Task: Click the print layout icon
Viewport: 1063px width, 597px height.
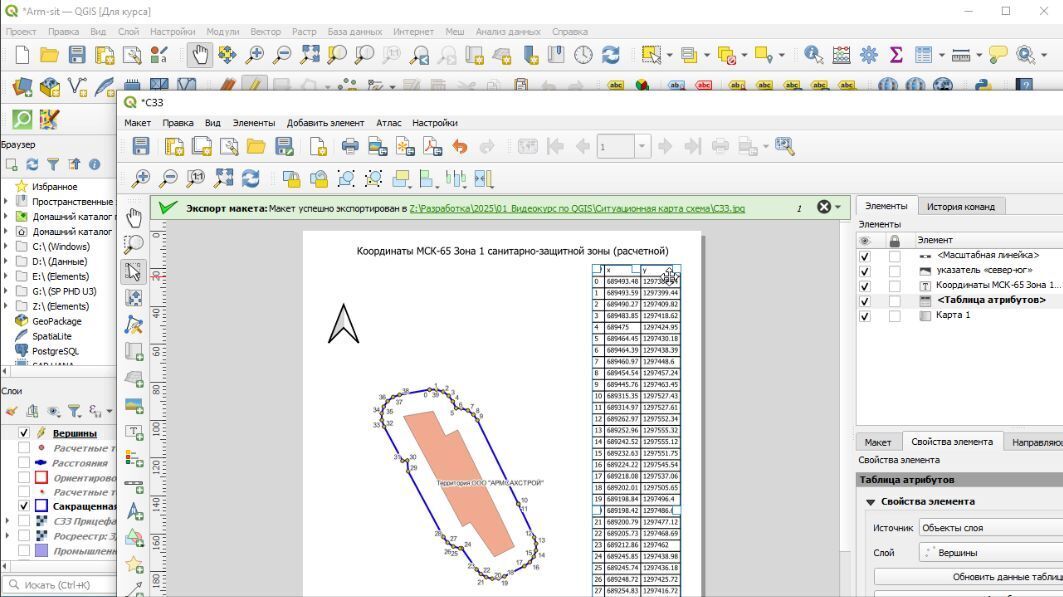Action: click(x=350, y=147)
